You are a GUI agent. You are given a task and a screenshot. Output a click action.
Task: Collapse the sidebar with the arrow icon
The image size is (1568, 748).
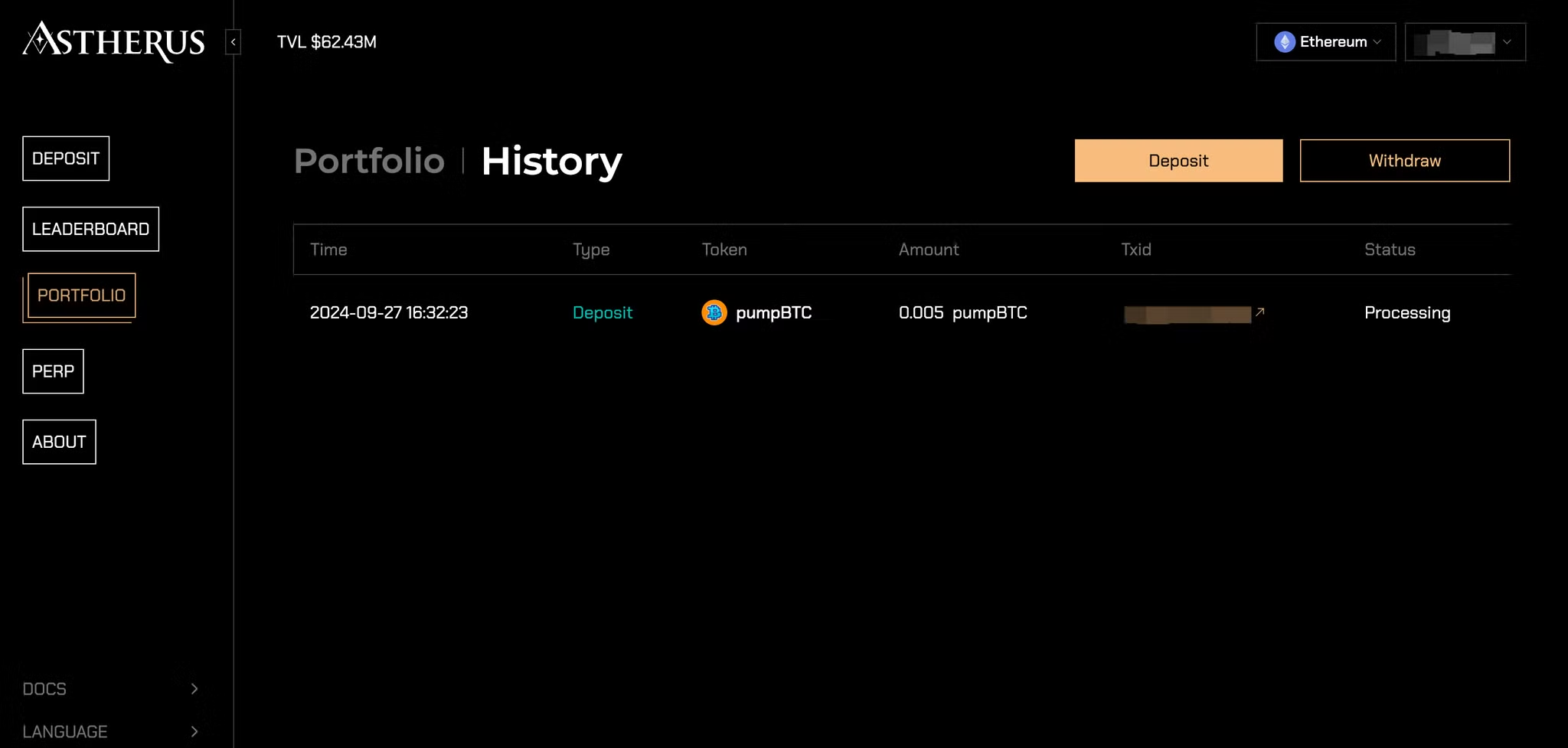[233, 42]
